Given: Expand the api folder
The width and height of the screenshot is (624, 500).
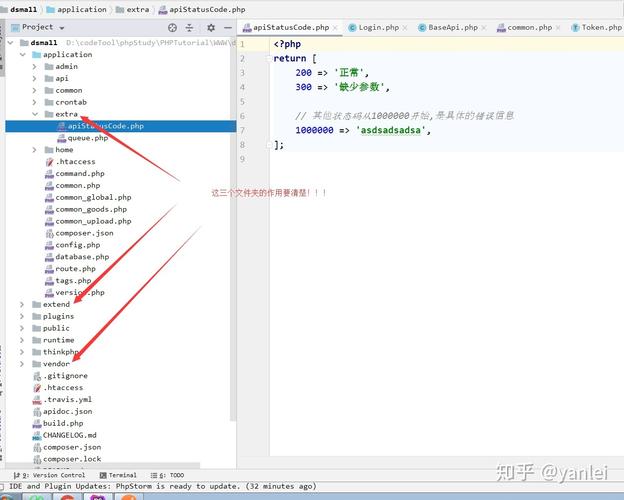Looking at the screenshot, I should coord(35,78).
